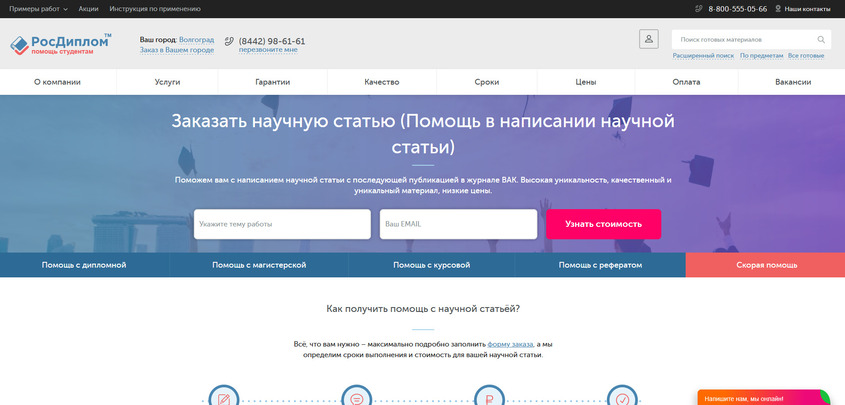Click the Как получить помощь с научной статьёй heading
Screen dimensions: 845x405
(x=423, y=309)
